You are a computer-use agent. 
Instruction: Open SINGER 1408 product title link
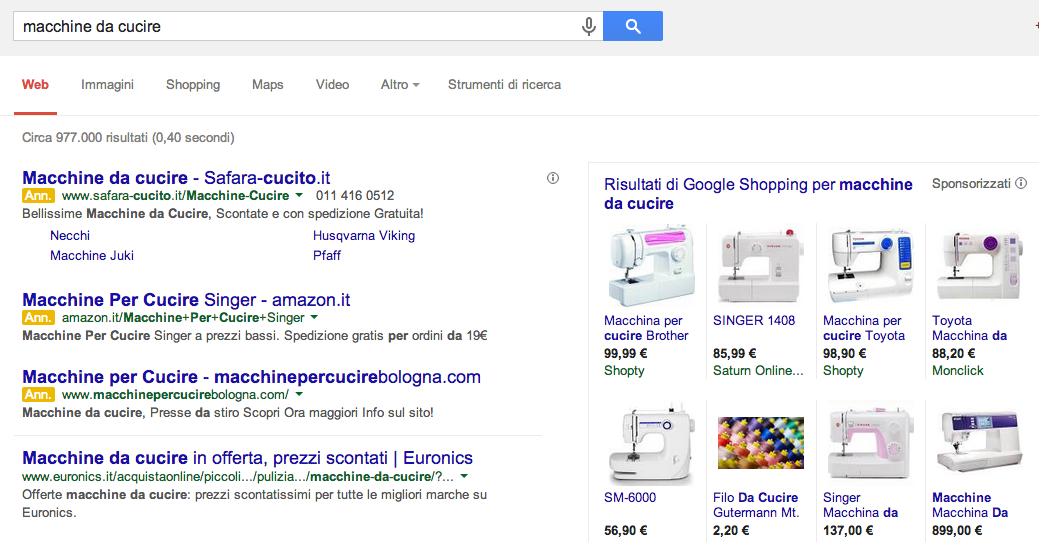pyautogui.click(x=754, y=321)
